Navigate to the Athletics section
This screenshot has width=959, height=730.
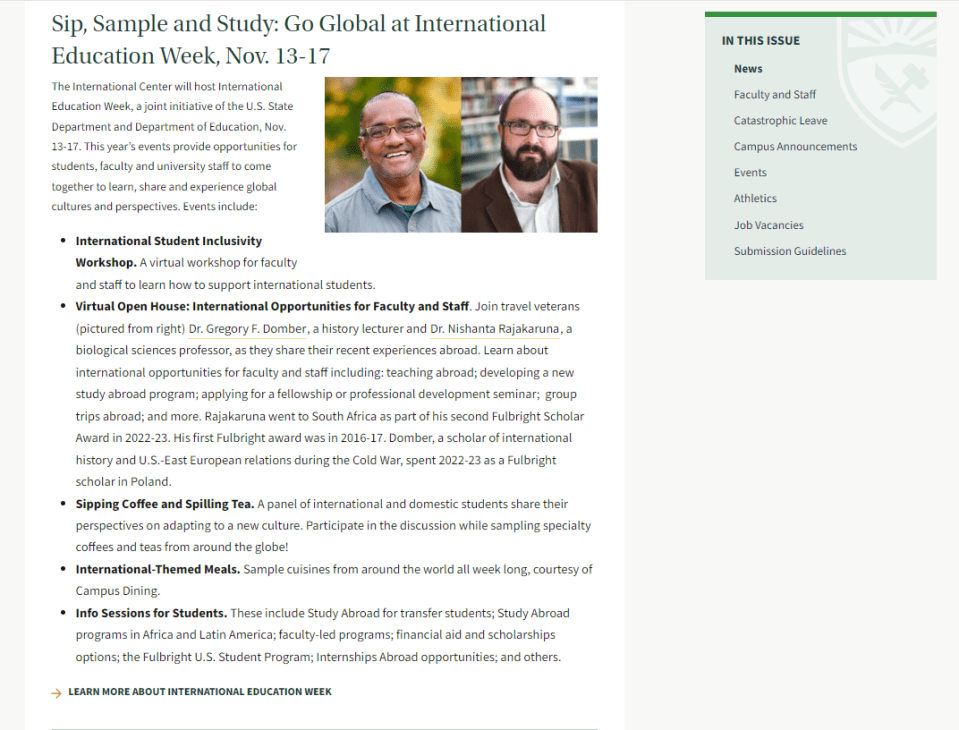point(755,199)
